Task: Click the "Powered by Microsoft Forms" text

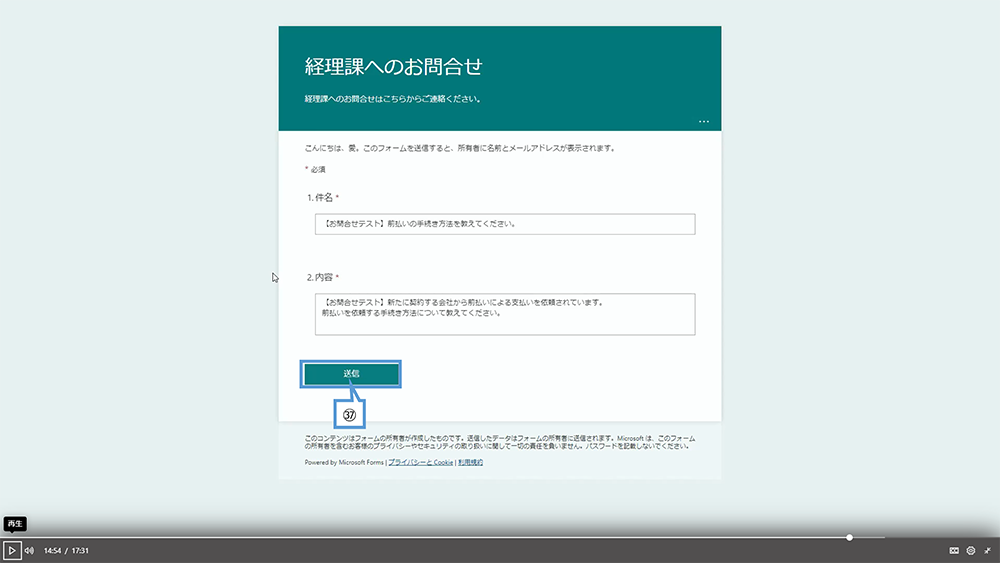Action: (x=344, y=462)
